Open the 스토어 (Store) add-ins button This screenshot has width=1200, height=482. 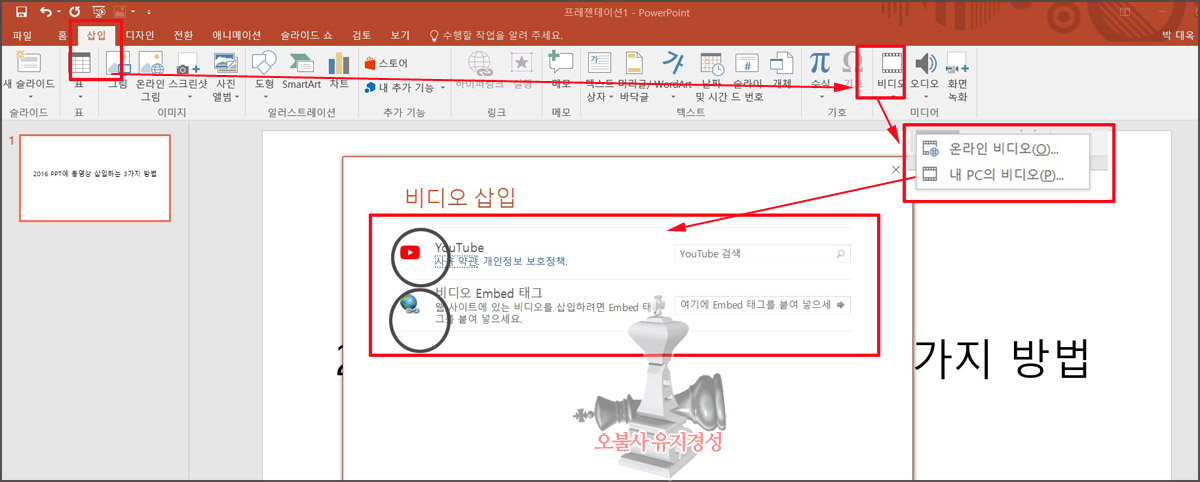click(x=387, y=64)
